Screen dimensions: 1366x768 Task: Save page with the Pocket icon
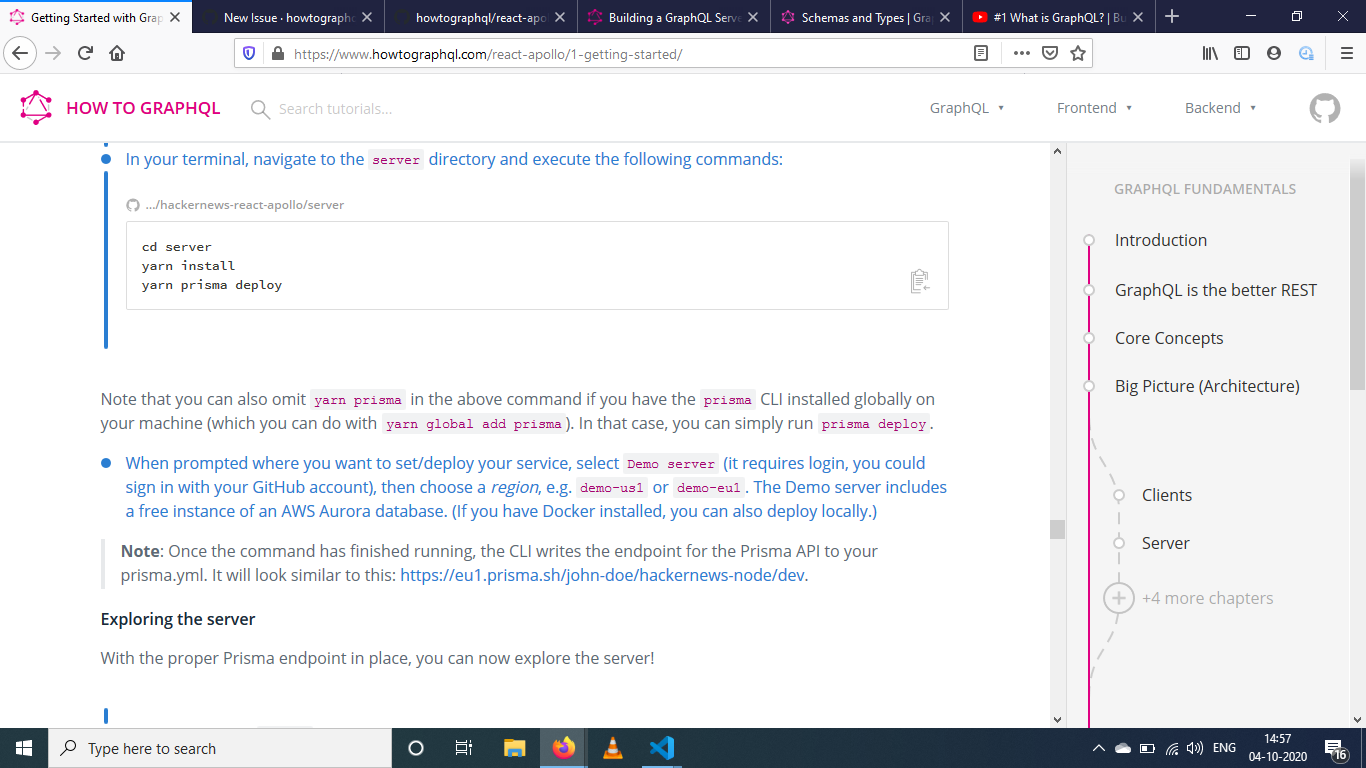tap(1048, 53)
